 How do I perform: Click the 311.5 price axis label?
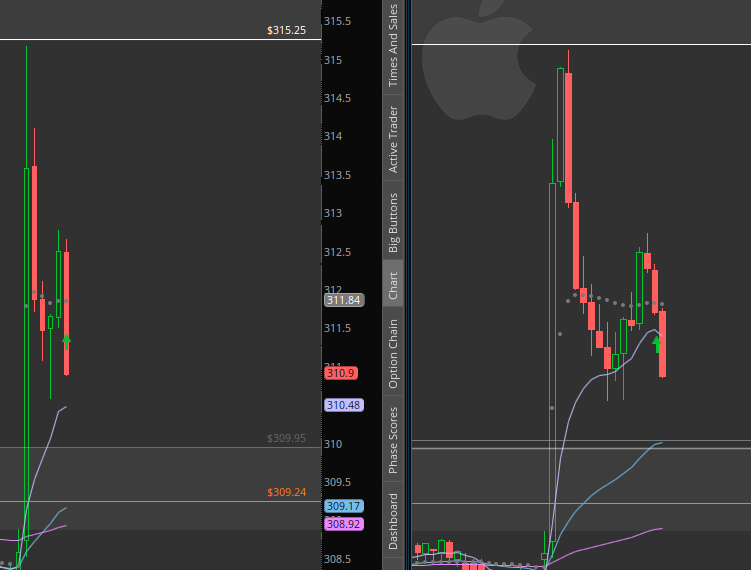tap(337, 328)
